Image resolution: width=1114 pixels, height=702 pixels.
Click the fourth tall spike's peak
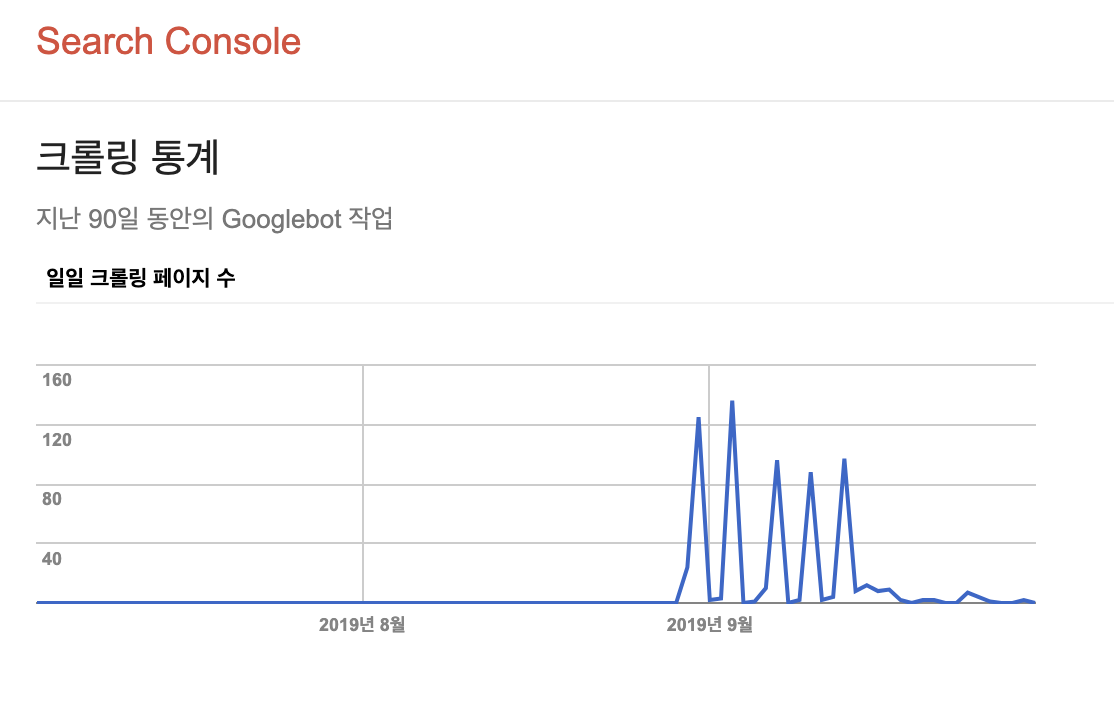tap(810, 473)
